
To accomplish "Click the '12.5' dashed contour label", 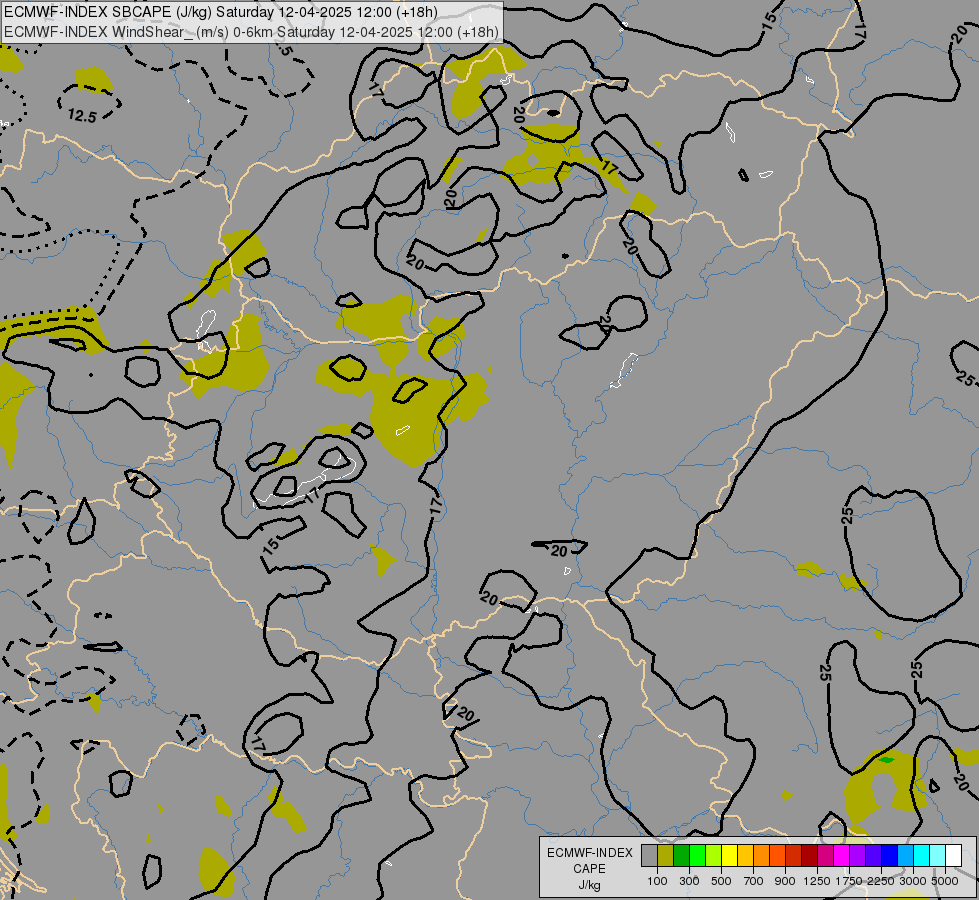I will (82, 116).
